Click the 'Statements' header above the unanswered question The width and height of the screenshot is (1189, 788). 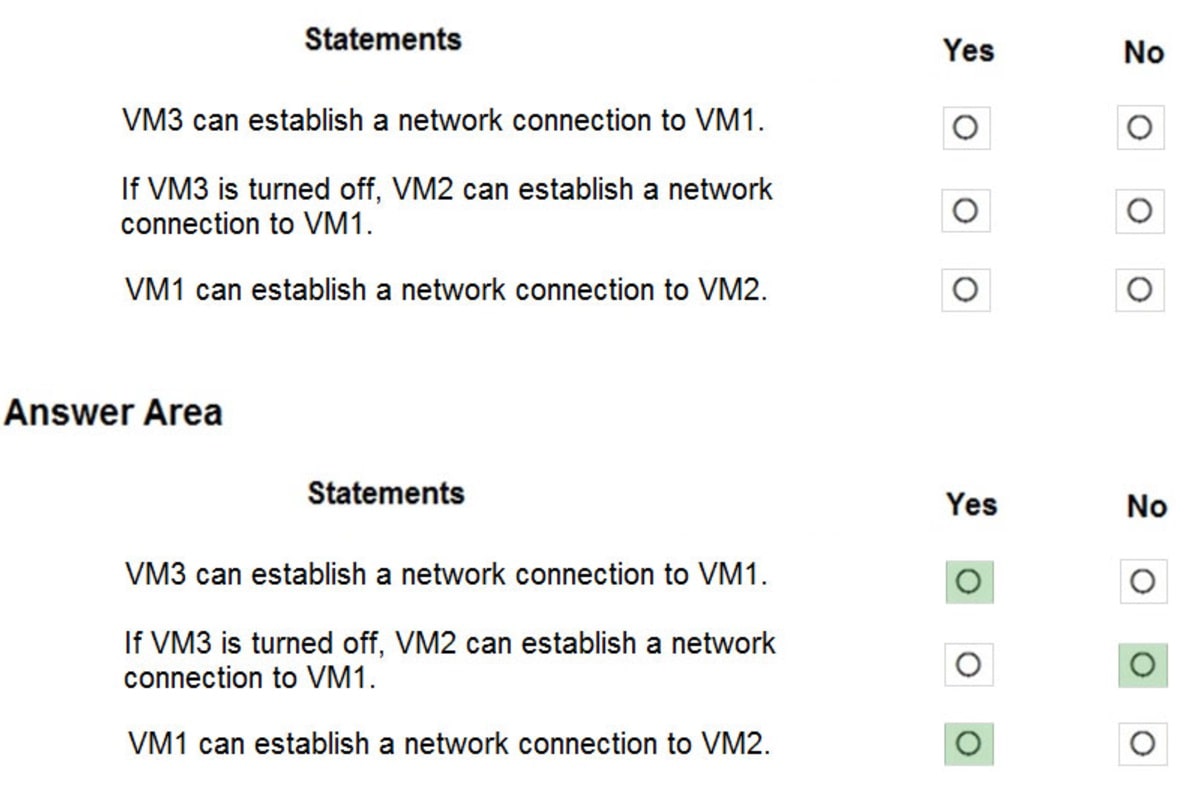click(383, 40)
